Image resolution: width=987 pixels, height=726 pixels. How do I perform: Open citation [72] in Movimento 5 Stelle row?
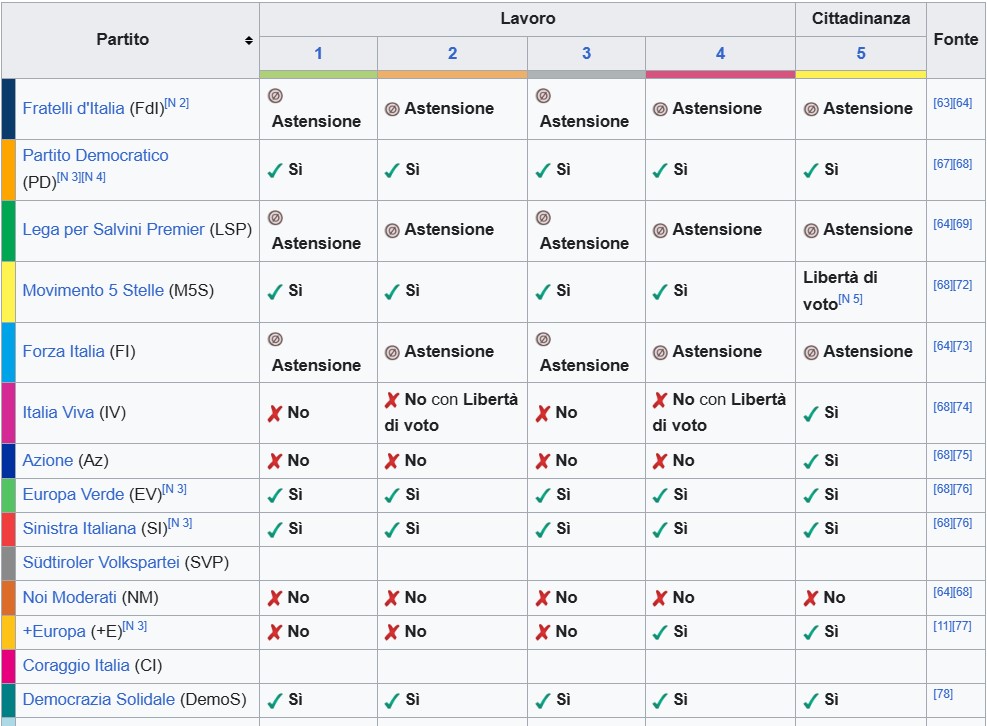coord(962,285)
